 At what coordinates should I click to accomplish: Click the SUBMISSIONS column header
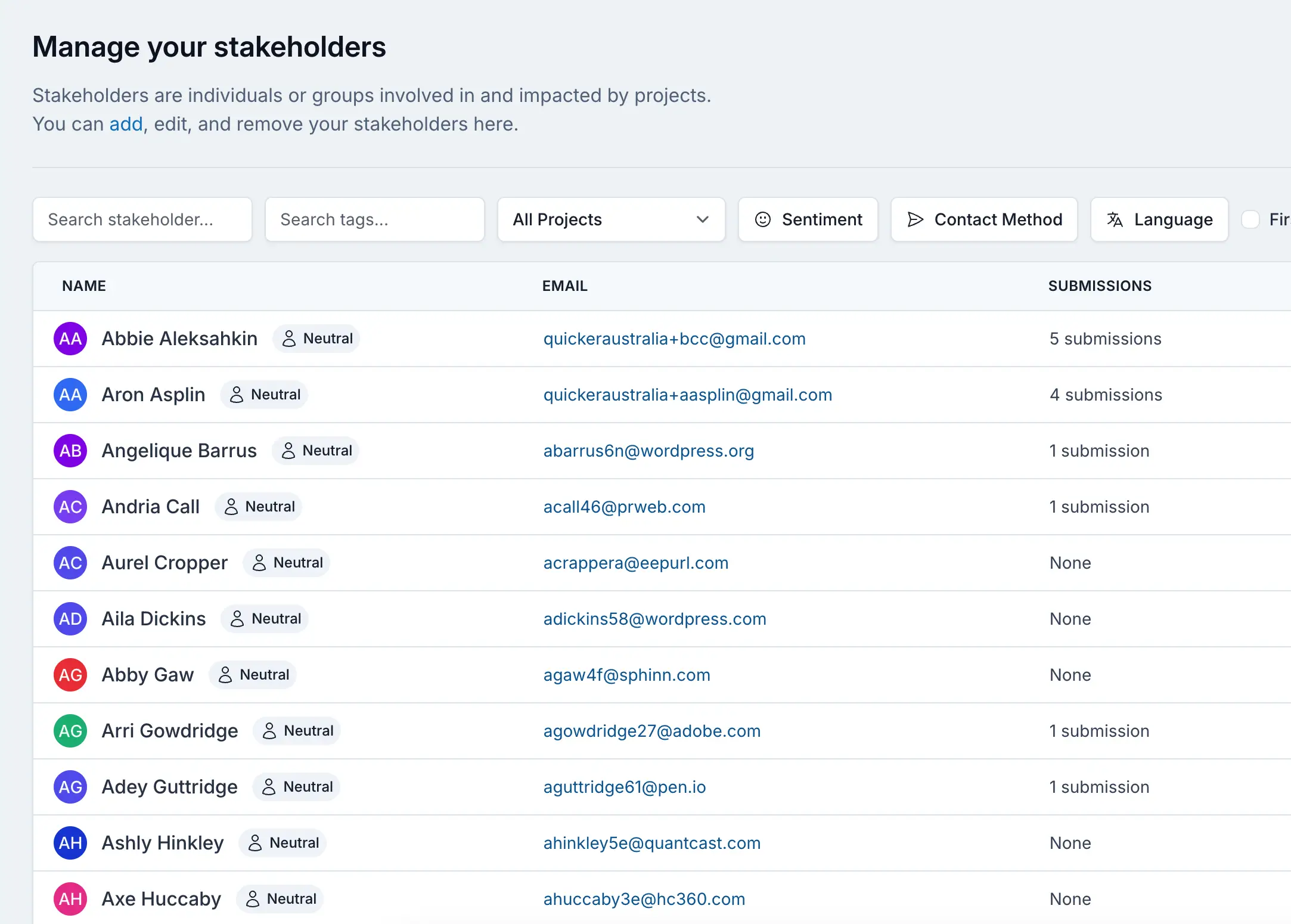(x=1100, y=286)
